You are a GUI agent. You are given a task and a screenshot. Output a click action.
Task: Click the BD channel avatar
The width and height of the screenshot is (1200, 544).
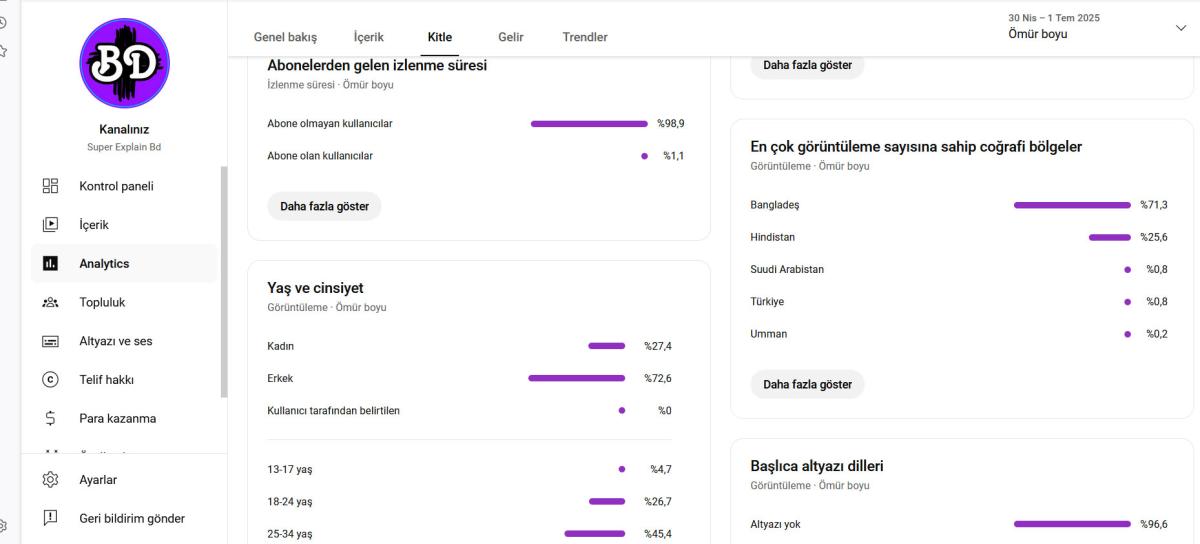click(124, 64)
